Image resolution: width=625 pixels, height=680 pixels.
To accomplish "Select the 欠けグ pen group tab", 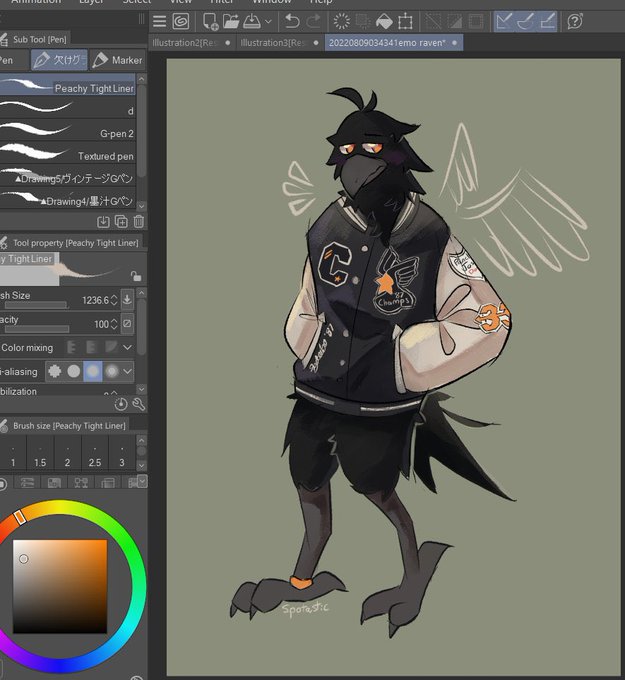I will (x=59, y=60).
